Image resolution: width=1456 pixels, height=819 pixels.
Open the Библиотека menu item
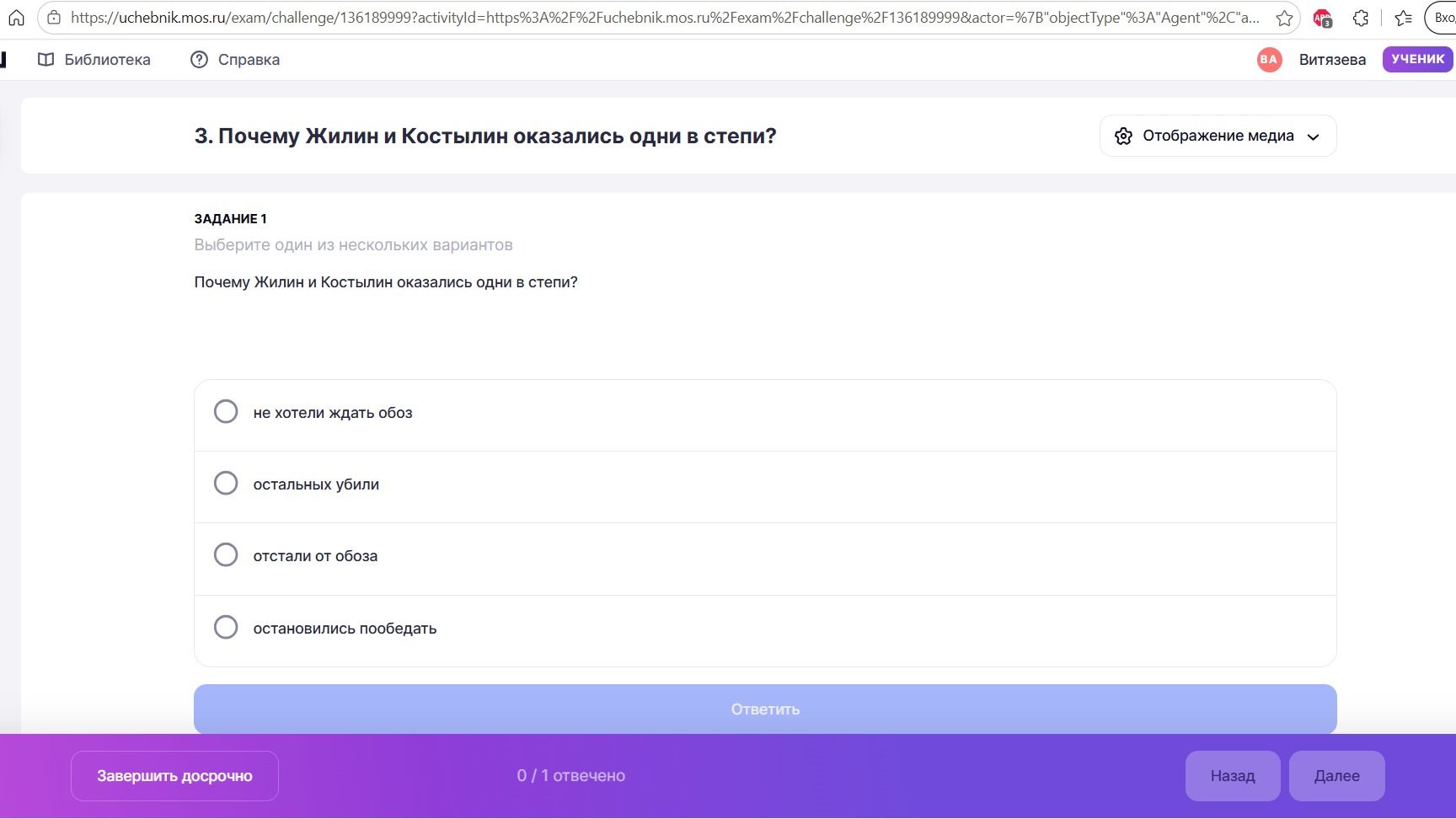[94, 60]
